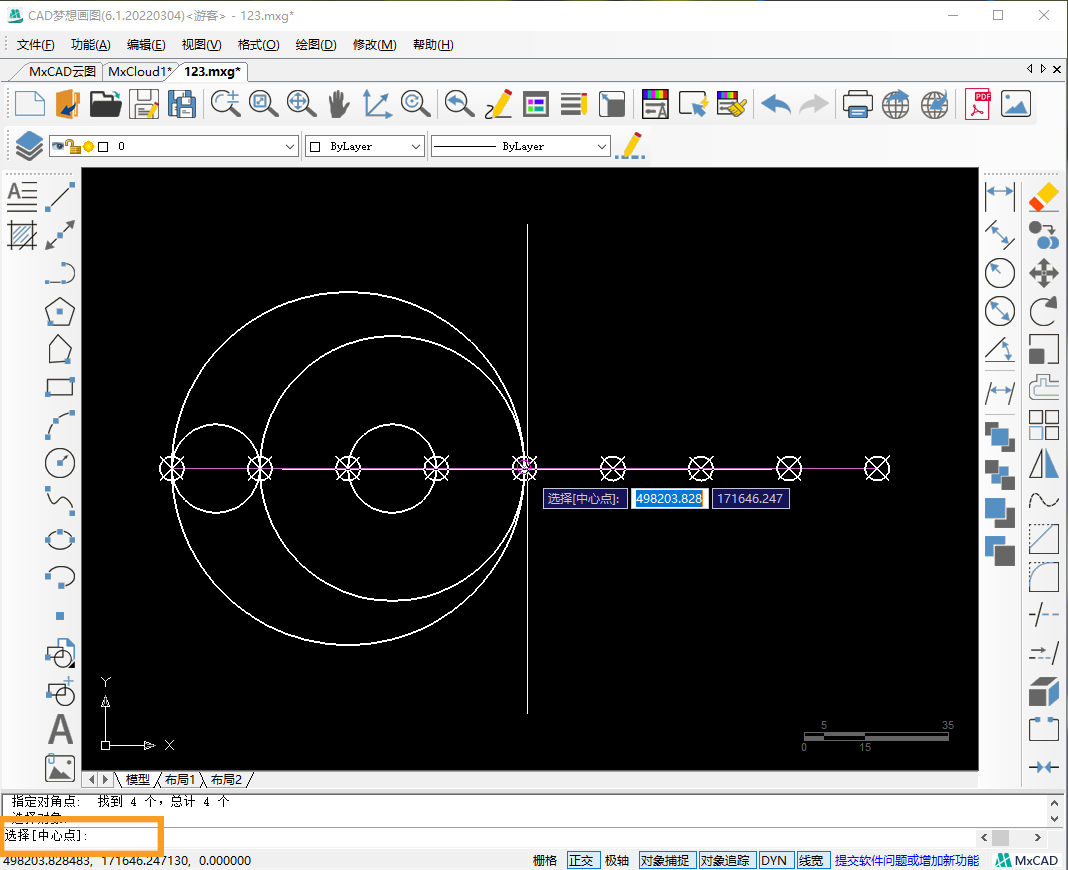Image resolution: width=1068 pixels, height=870 pixels.
Task: Open the ByLayer linetype dropdown
Action: click(601, 147)
